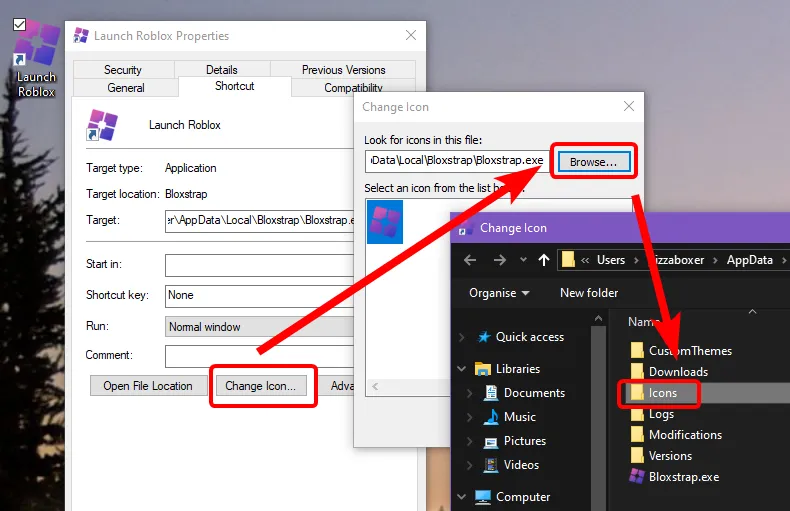Select the Icons folder
This screenshot has width=790, height=511.
tap(662, 393)
